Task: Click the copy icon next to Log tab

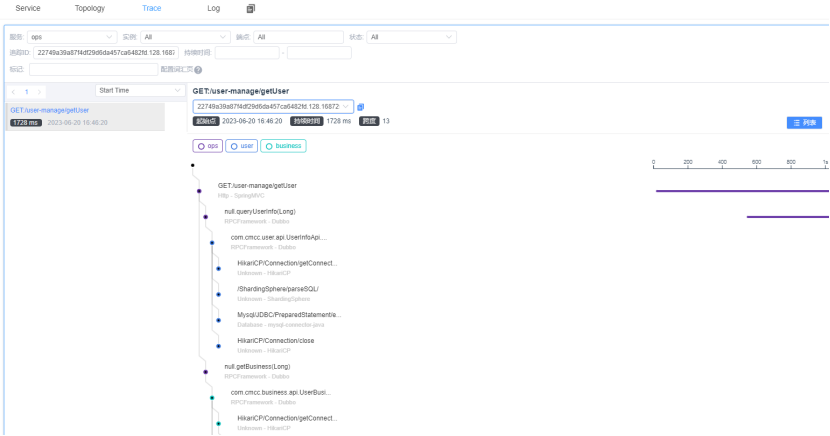Action: click(x=251, y=8)
